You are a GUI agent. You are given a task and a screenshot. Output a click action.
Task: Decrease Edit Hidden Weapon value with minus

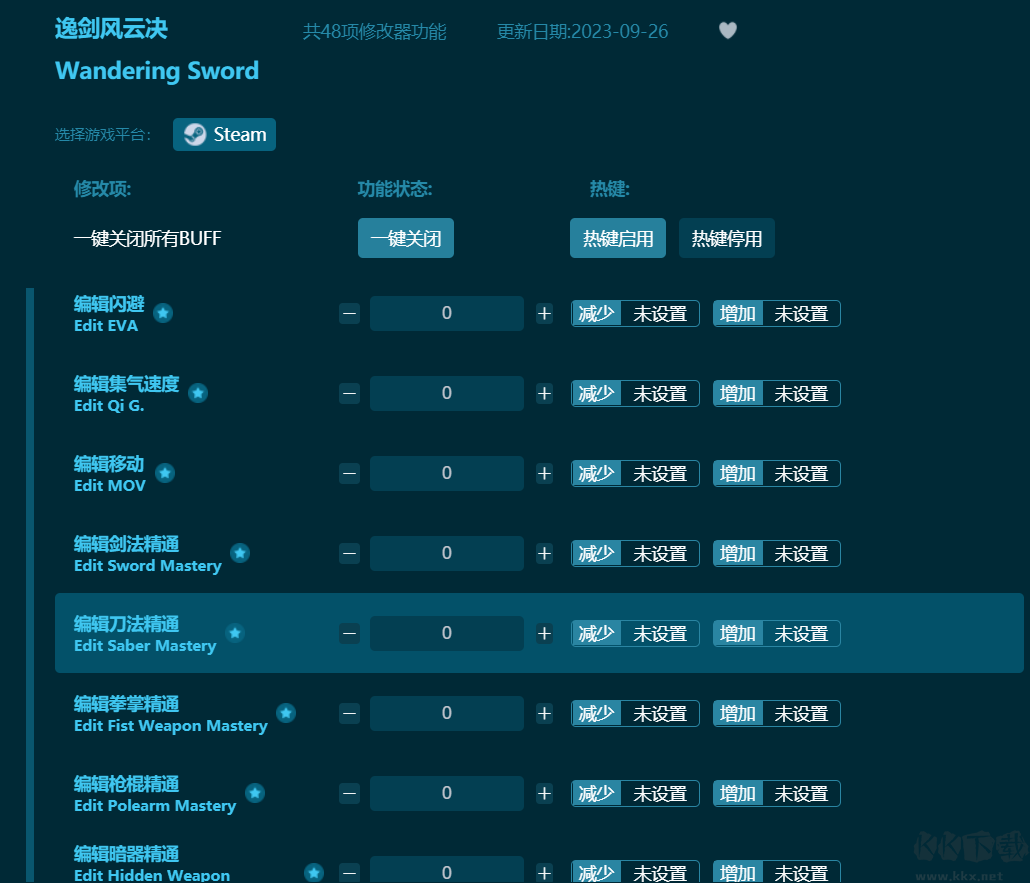point(349,873)
